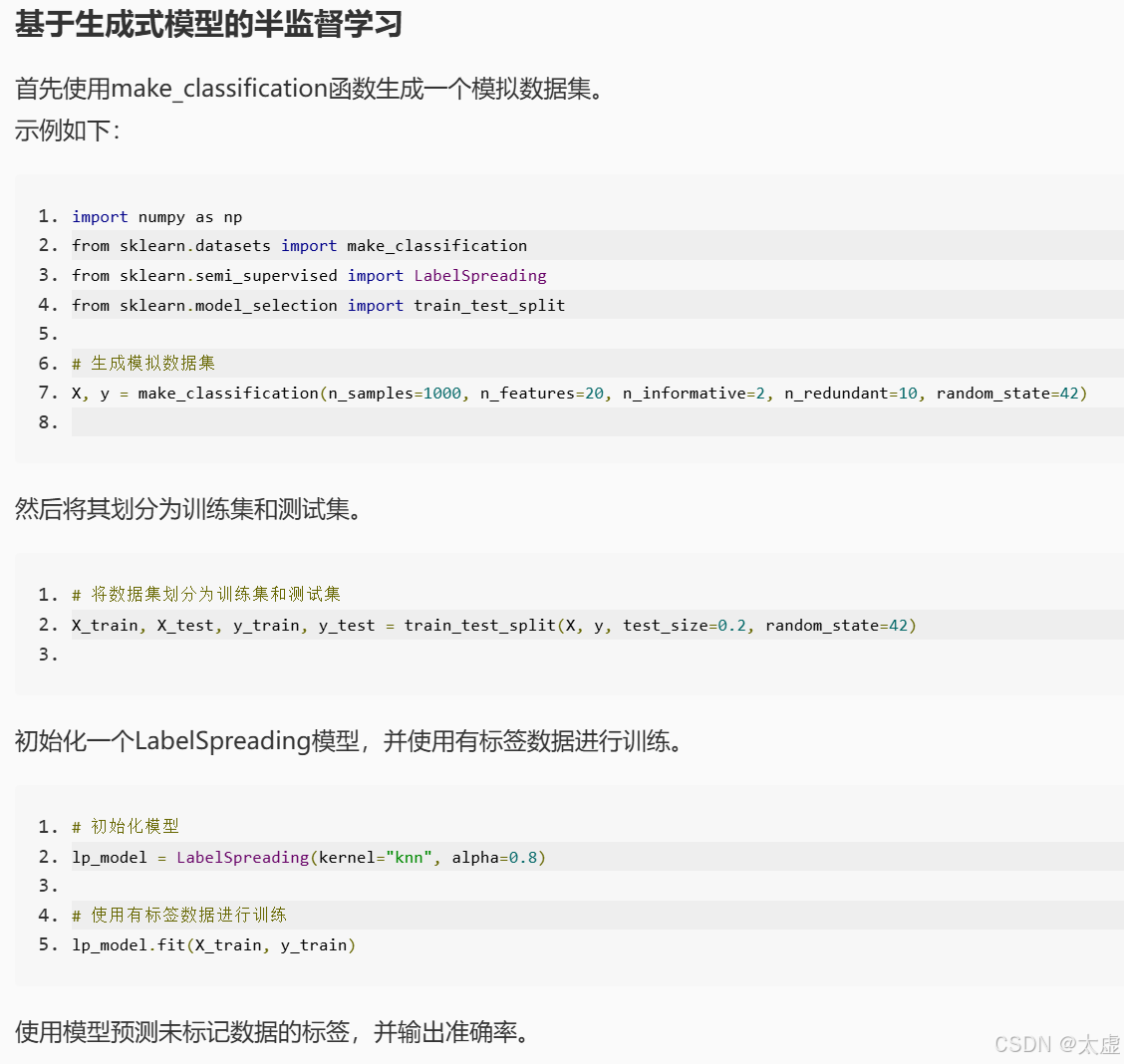Click the make_classification(n_samples=1000 call line
Viewport: 1124px width, 1064px height.
(x=579, y=394)
